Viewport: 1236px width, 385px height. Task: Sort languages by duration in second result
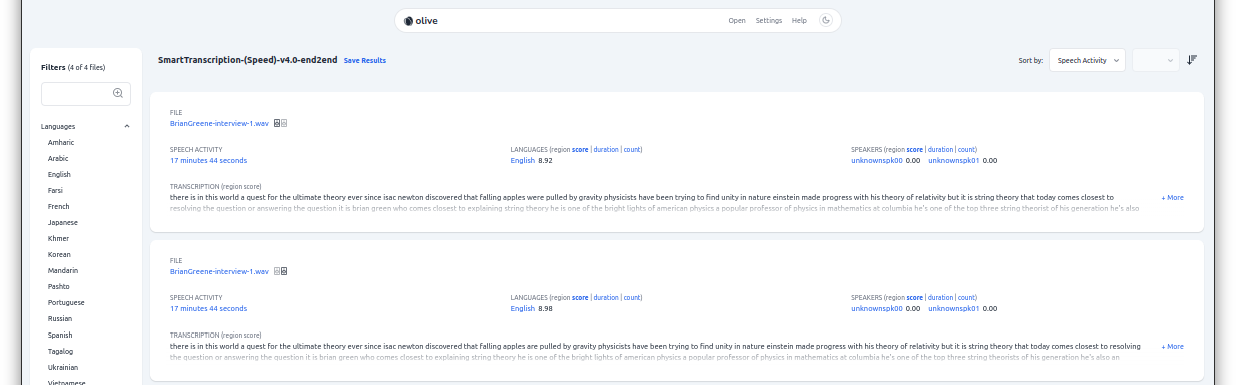[x=606, y=297]
